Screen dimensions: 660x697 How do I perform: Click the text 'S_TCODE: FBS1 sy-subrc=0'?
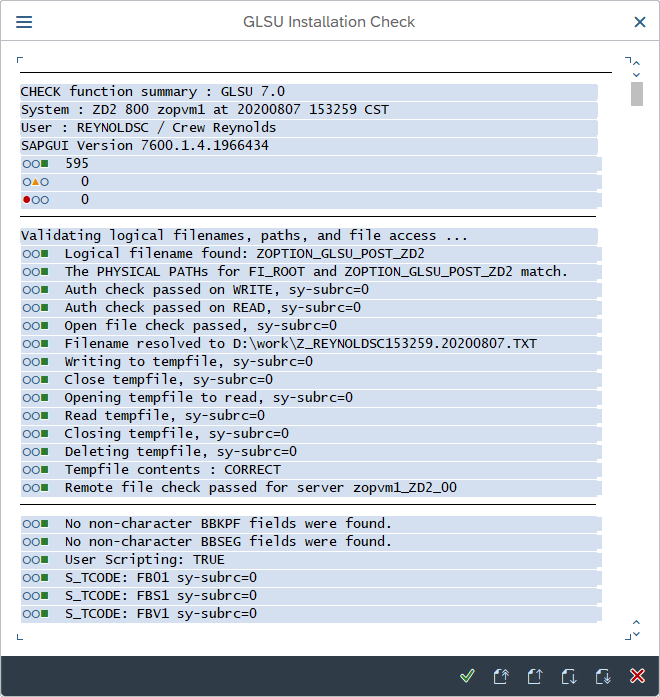tap(161, 596)
